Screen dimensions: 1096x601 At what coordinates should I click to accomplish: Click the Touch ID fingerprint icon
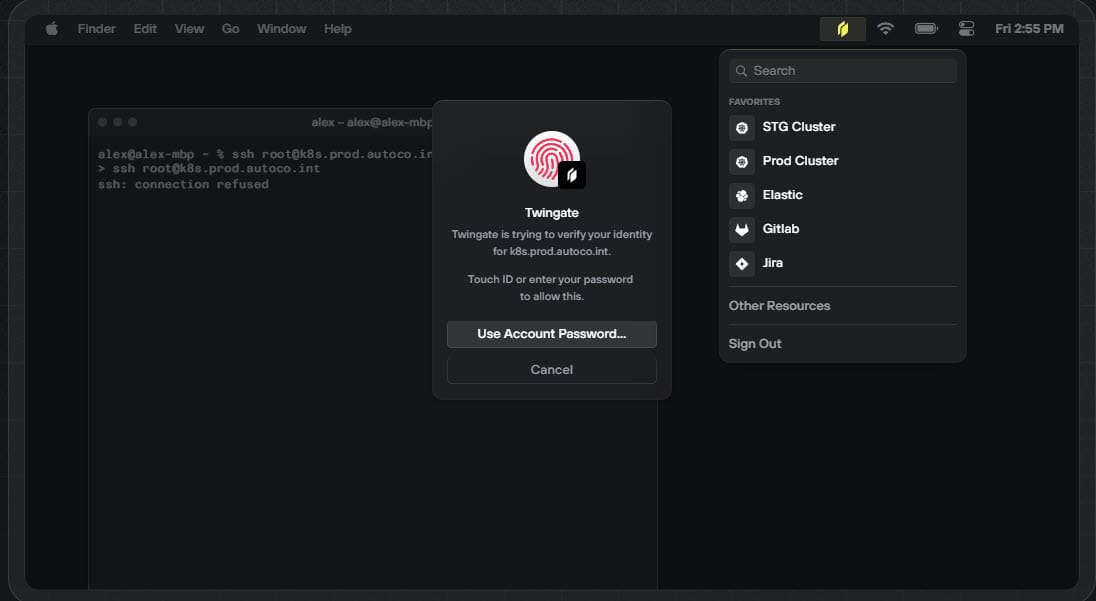[551, 159]
